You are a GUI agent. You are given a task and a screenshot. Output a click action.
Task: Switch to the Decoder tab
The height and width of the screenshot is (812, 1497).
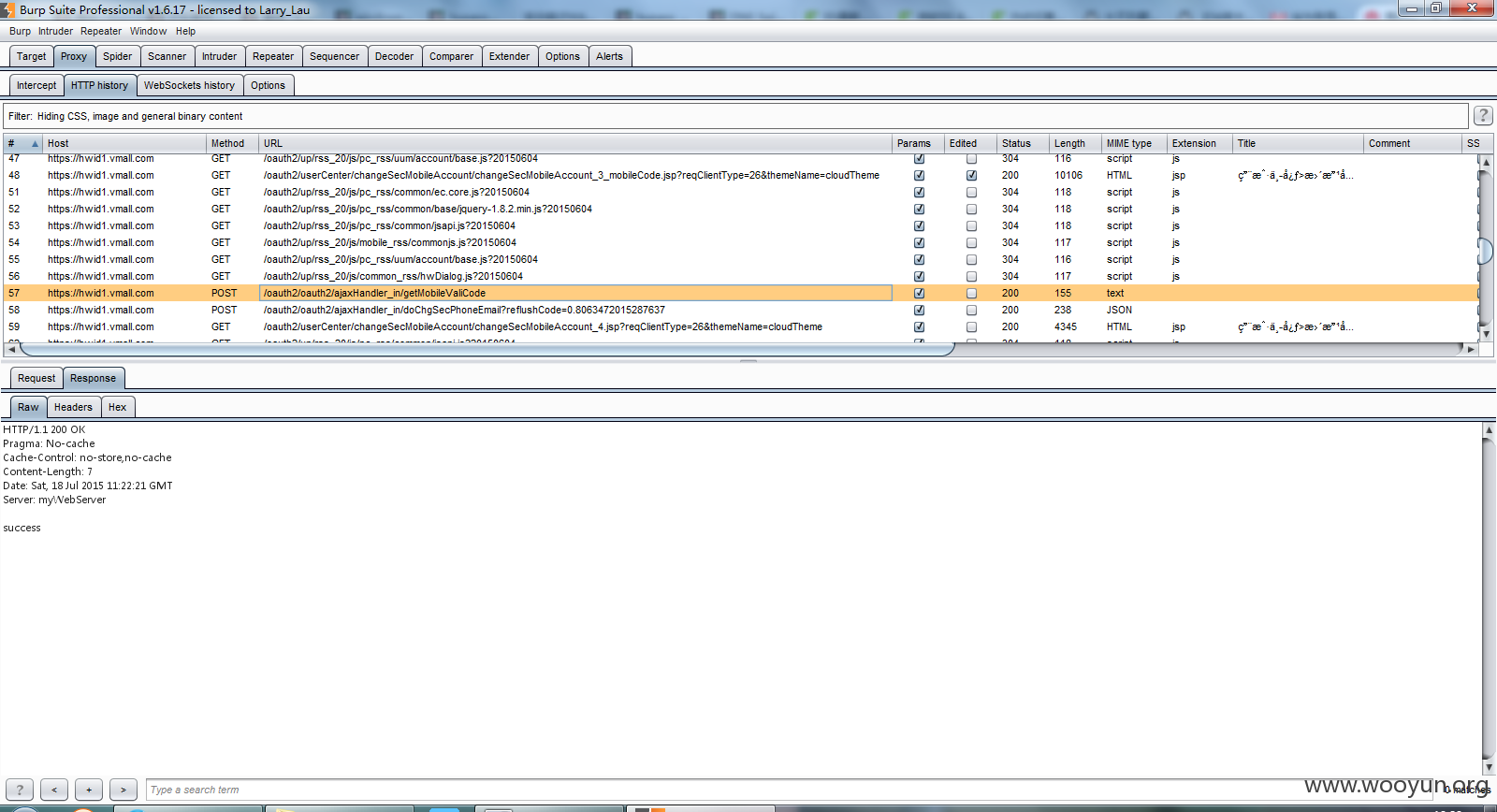pos(394,56)
